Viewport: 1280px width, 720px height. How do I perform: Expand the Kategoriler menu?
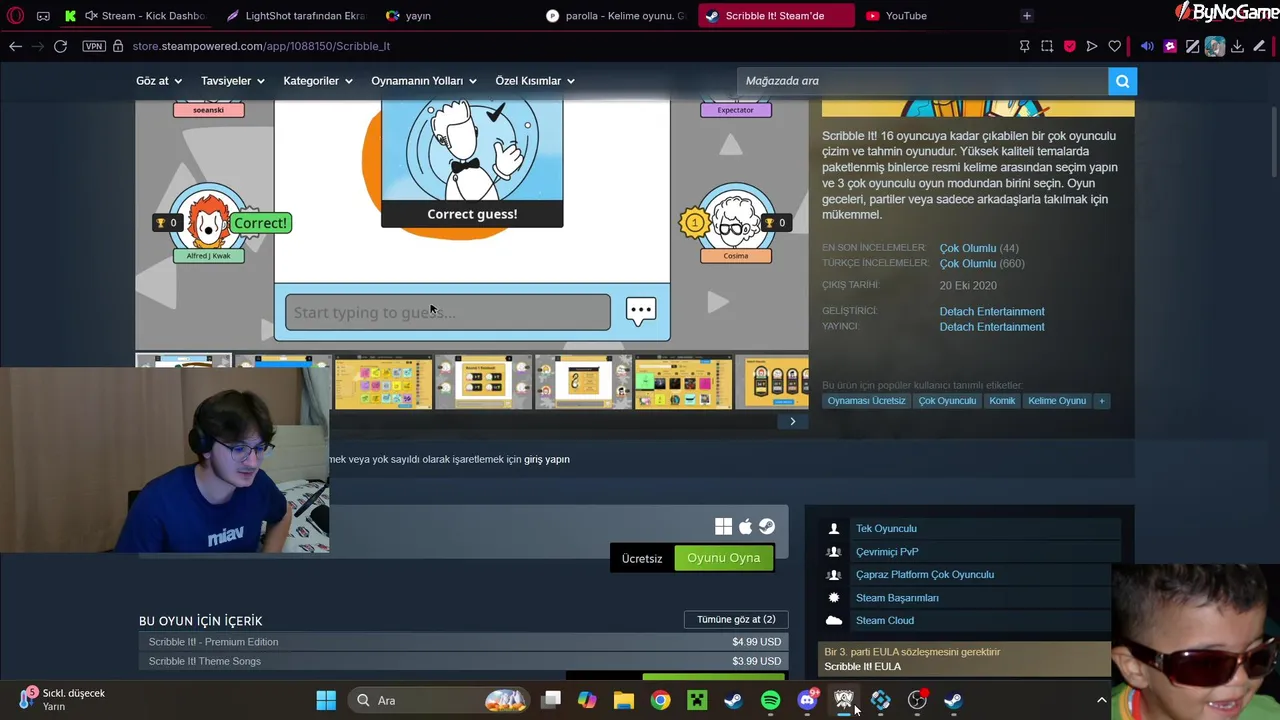(318, 81)
